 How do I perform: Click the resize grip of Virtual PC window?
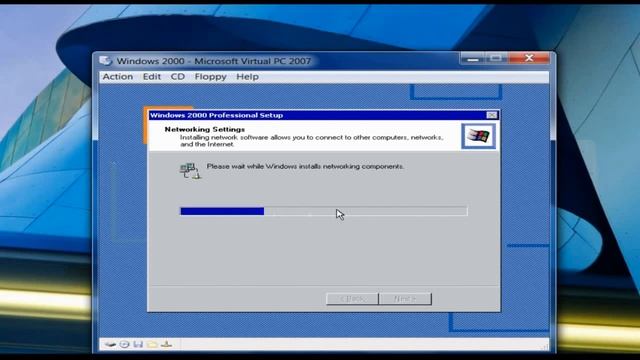click(545, 347)
